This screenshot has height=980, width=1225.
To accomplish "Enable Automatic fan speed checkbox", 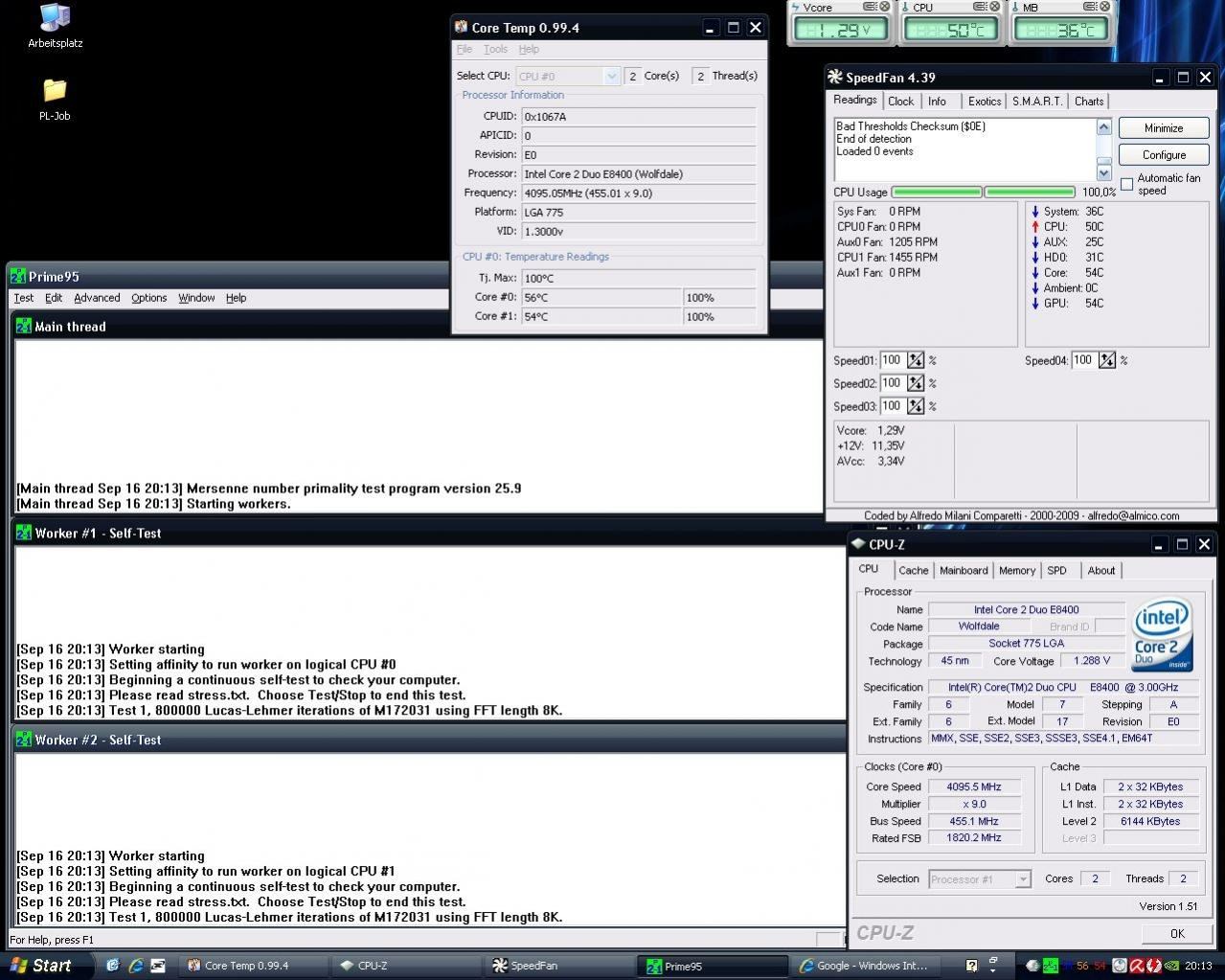I will tap(1127, 184).
